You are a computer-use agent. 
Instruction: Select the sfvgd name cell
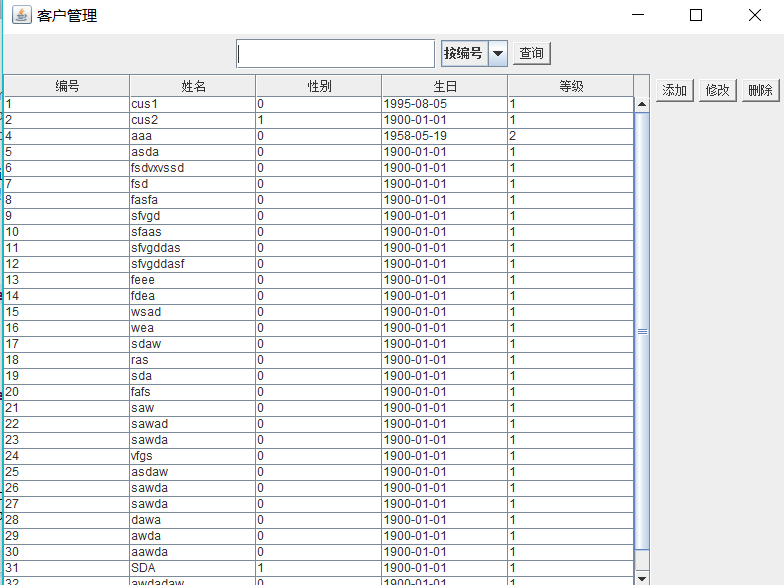[192, 216]
